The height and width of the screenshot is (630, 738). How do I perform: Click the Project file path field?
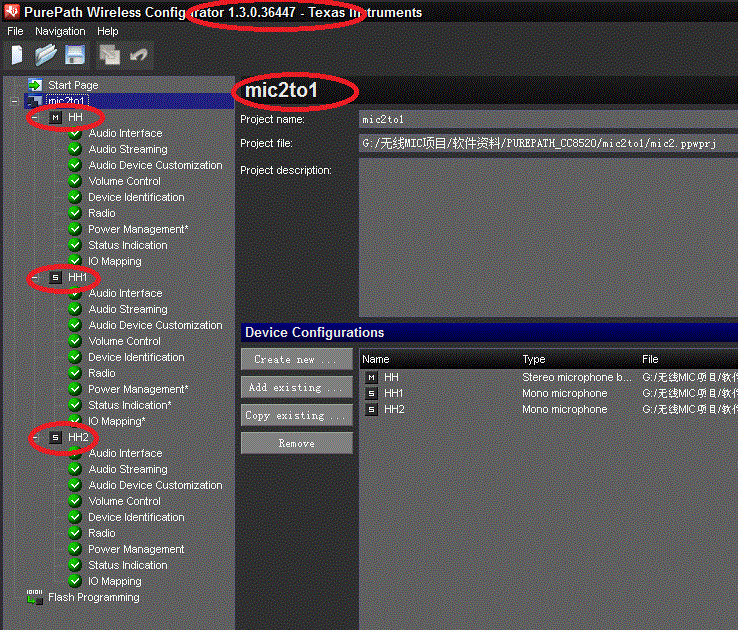tap(548, 143)
